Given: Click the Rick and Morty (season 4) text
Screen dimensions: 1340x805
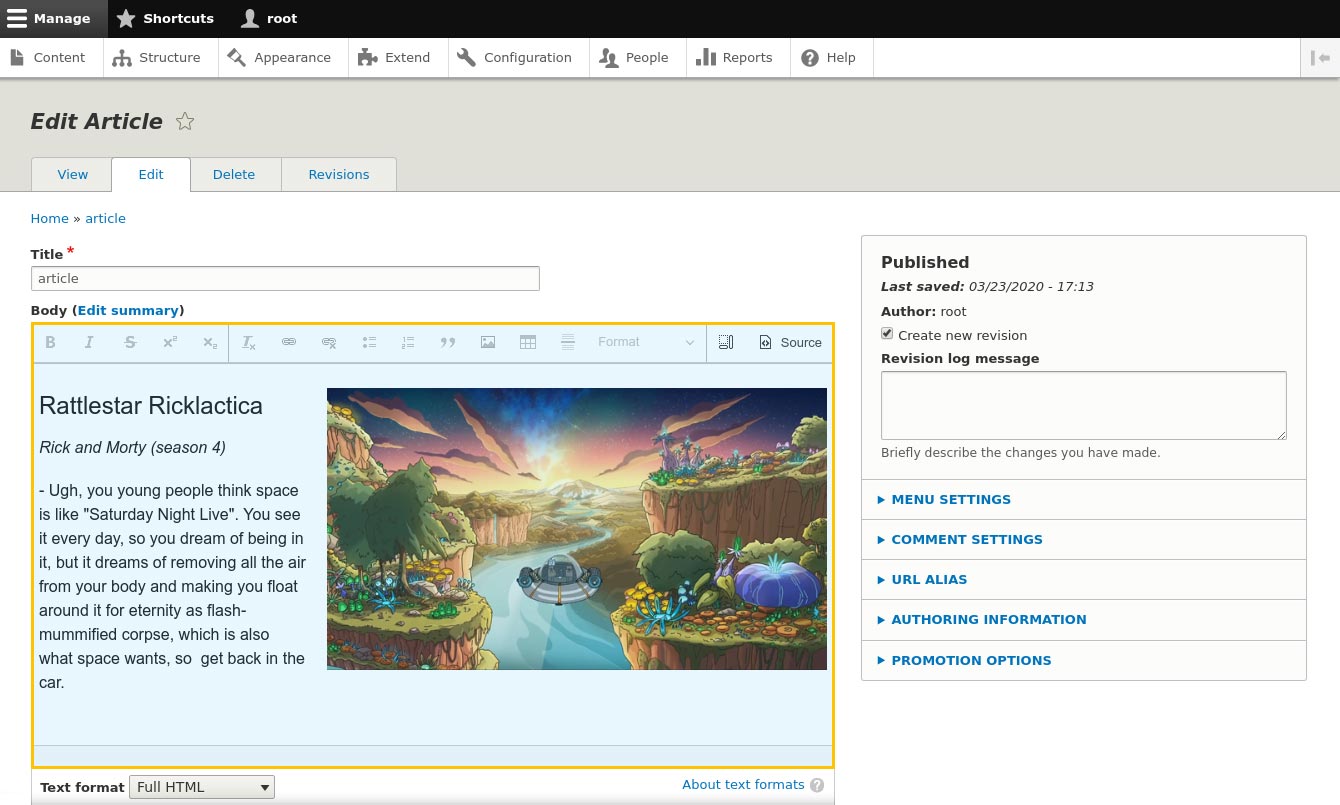Looking at the screenshot, I should (x=132, y=447).
